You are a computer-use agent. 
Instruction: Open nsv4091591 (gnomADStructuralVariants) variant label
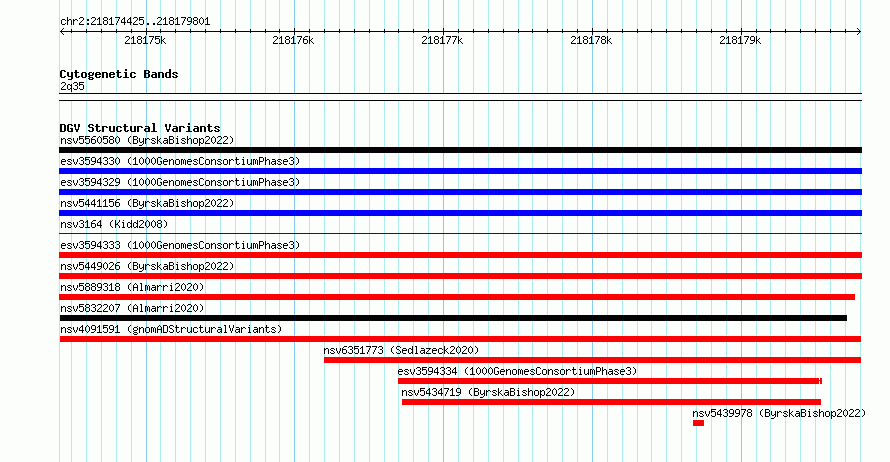171,329
